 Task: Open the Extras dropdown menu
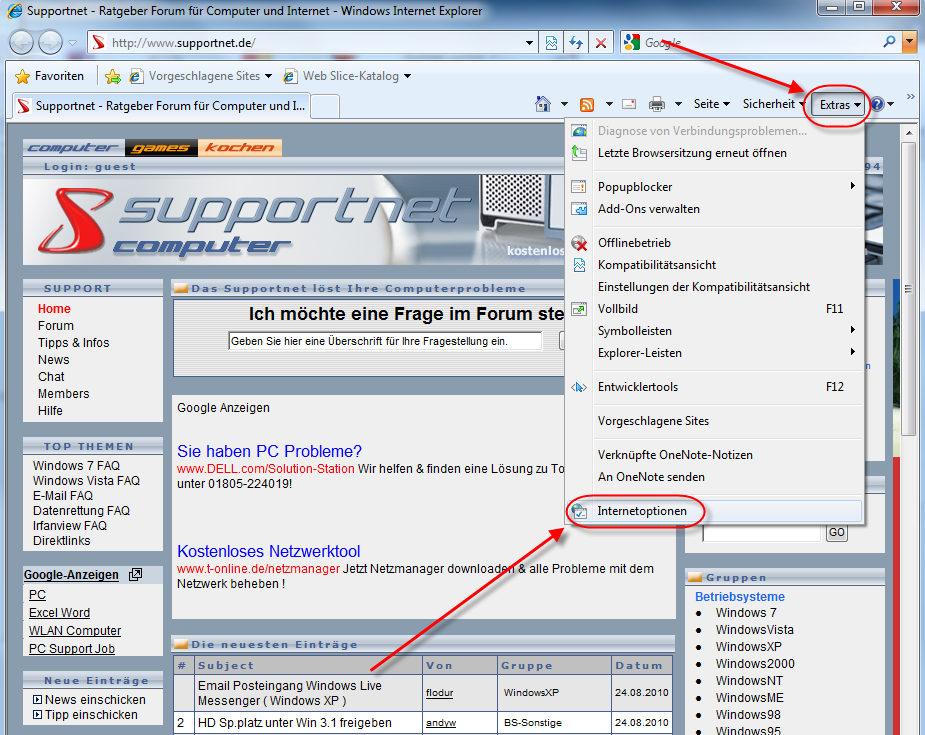tap(838, 105)
